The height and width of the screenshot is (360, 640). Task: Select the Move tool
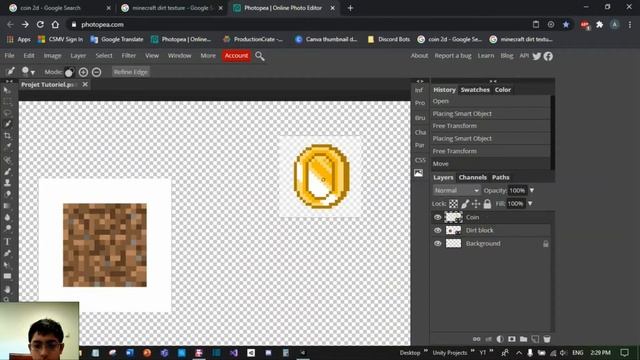click(x=7, y=90)
